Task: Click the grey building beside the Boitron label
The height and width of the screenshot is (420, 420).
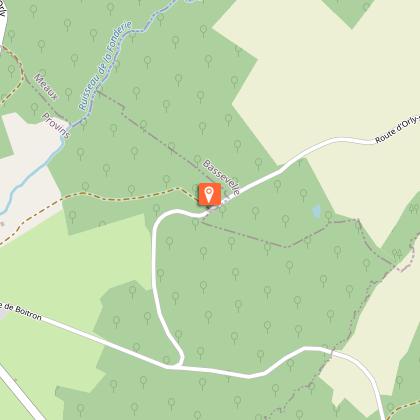Action: click(3, 314)
